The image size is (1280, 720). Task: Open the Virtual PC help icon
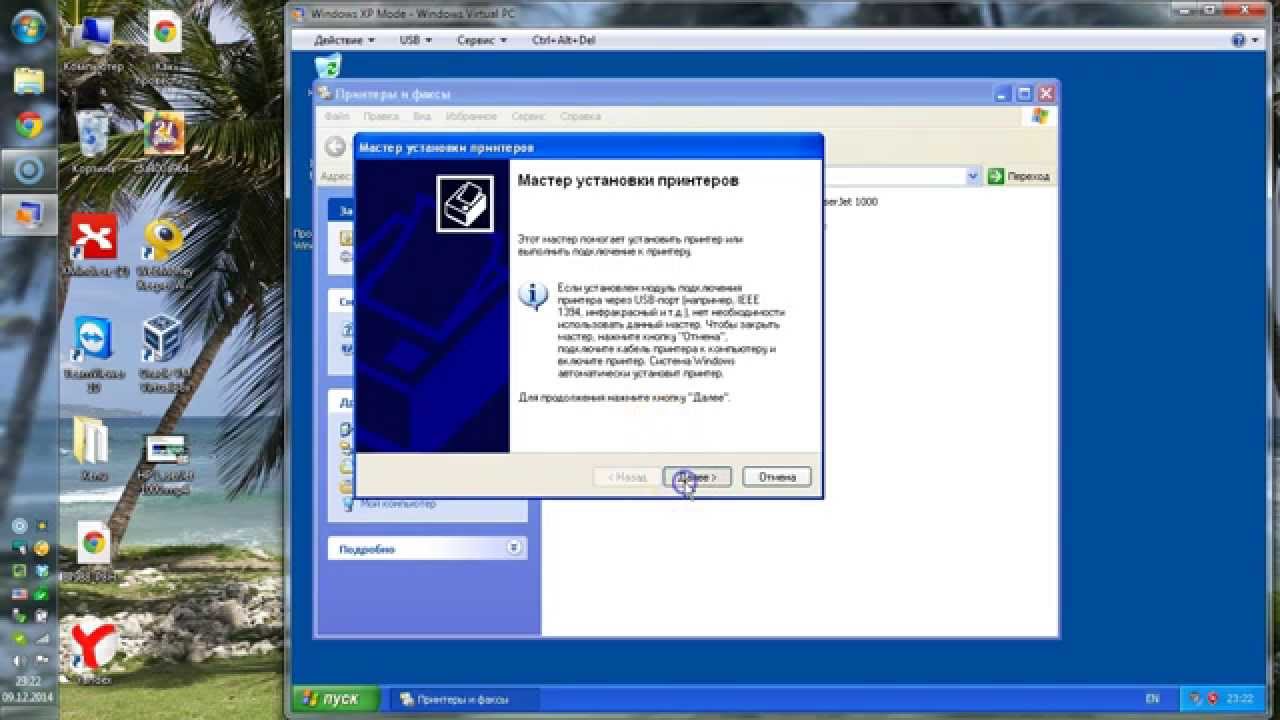coord(1239,40)
